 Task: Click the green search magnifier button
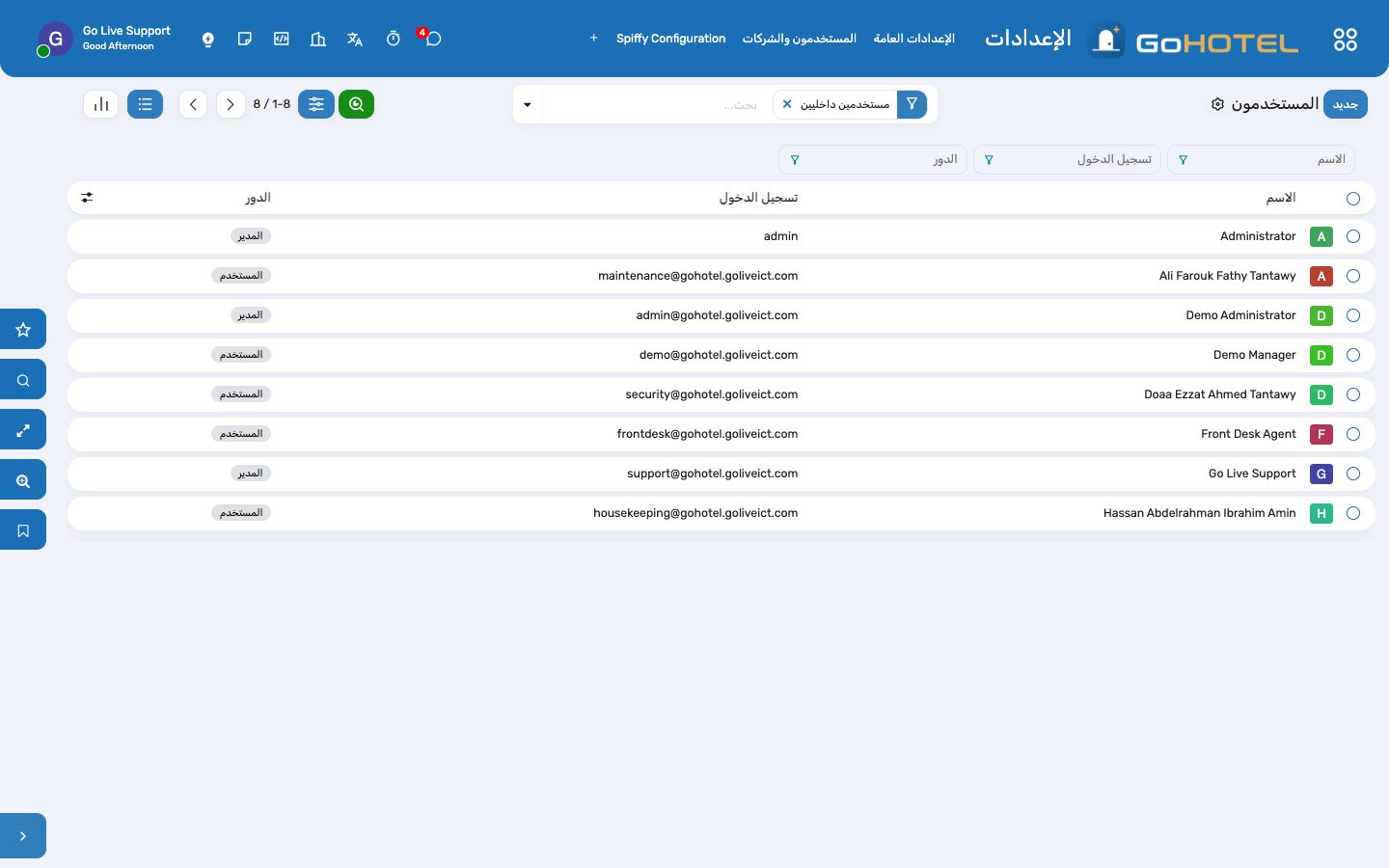tap(356, 104)
